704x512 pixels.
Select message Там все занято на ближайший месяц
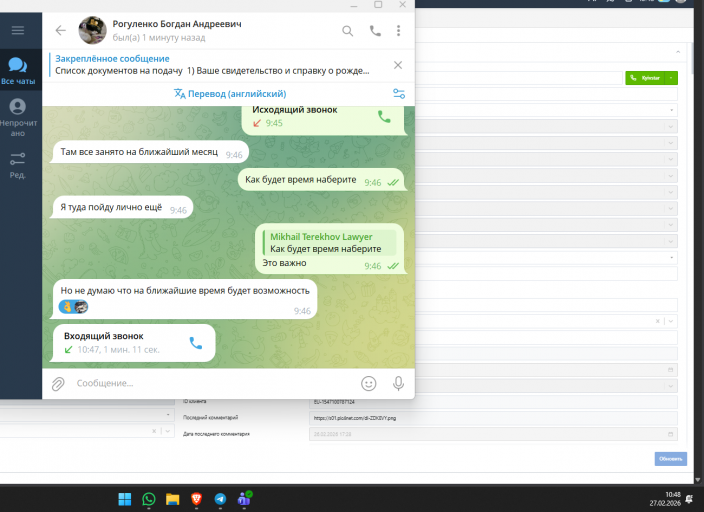pyautogui.click(x=150, y=152)
